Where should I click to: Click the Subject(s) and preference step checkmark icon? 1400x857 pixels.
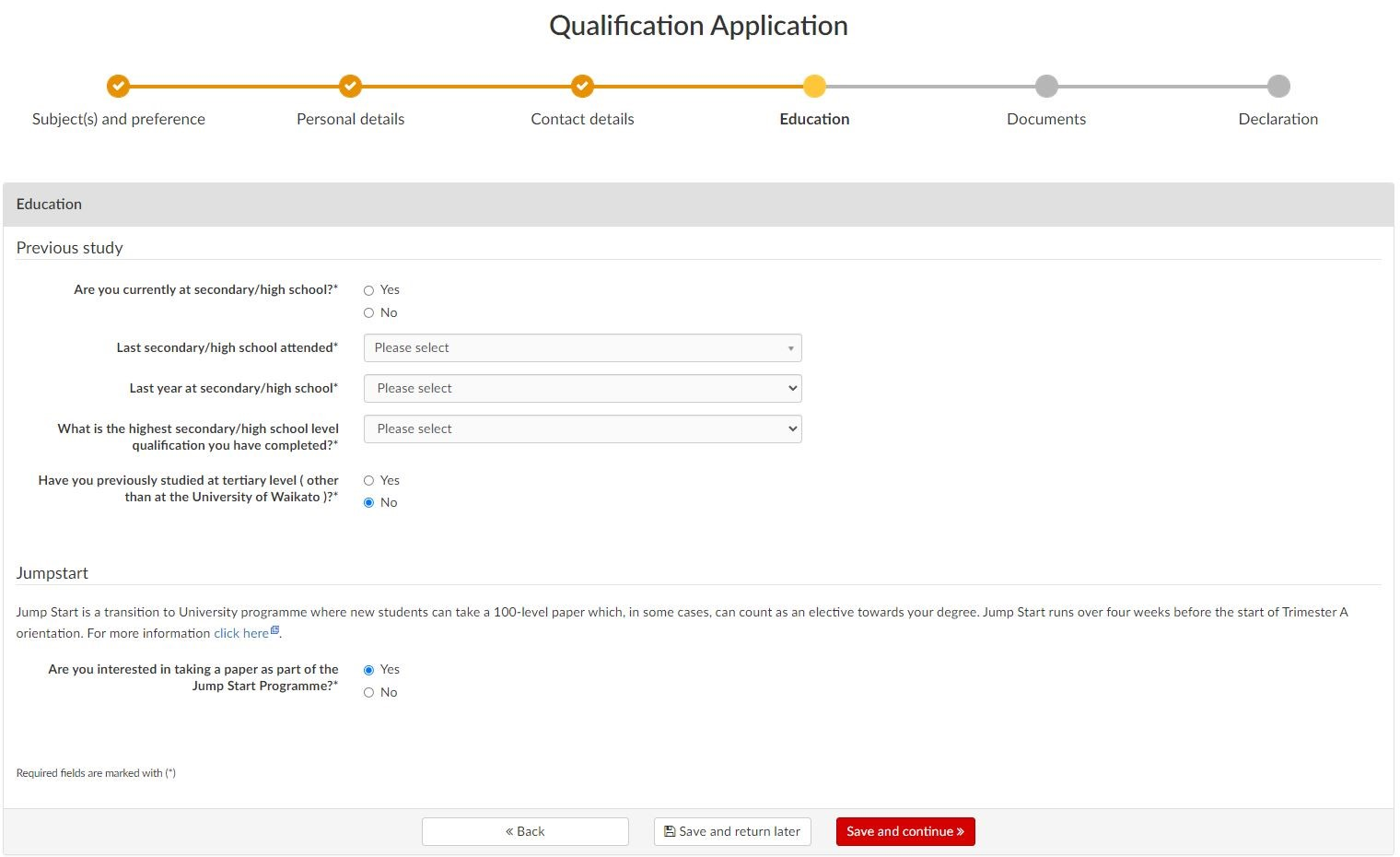pyautogui.click(x=118, y=86)
